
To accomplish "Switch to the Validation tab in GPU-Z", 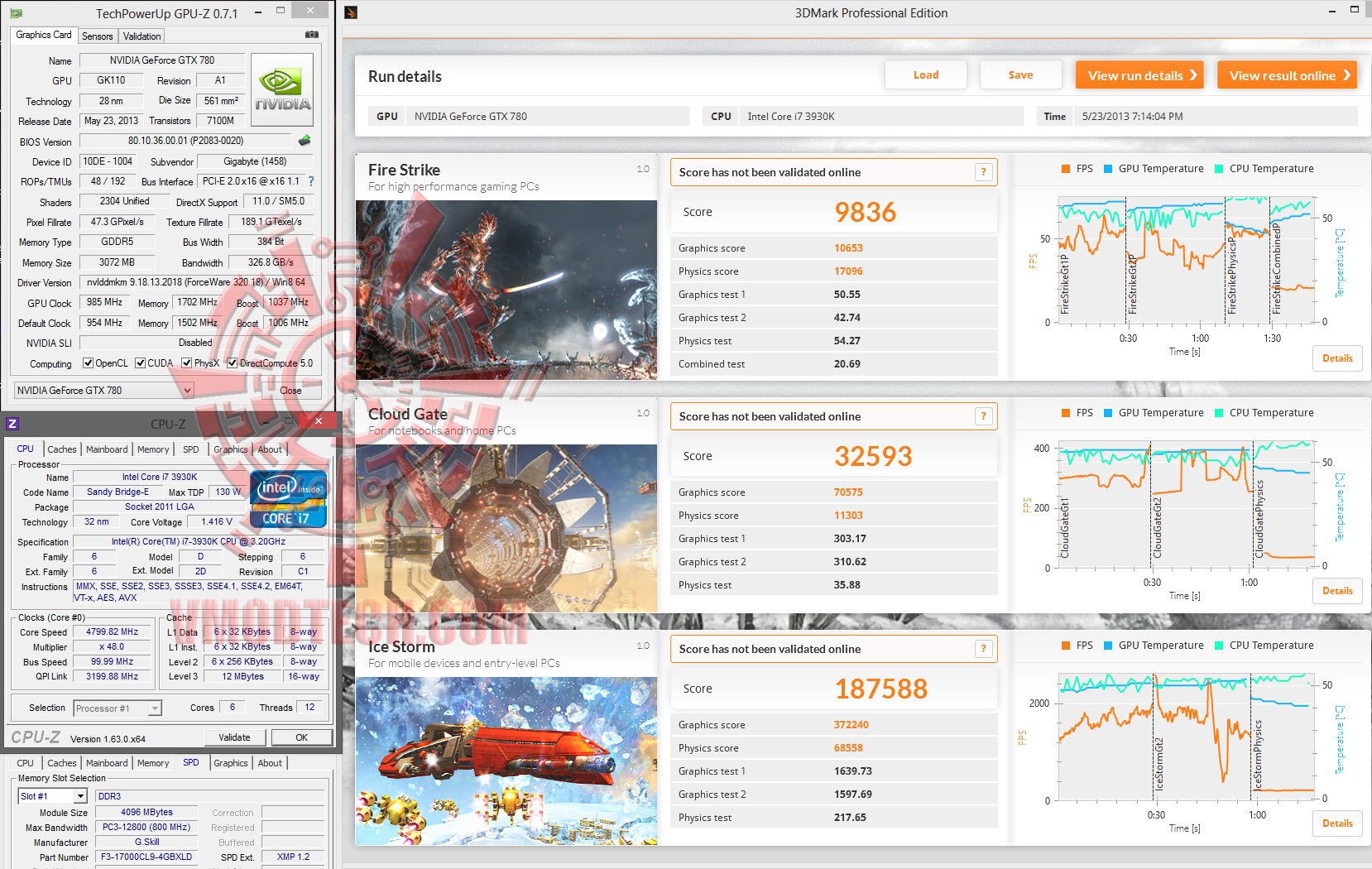I will (x=142, y=36).
